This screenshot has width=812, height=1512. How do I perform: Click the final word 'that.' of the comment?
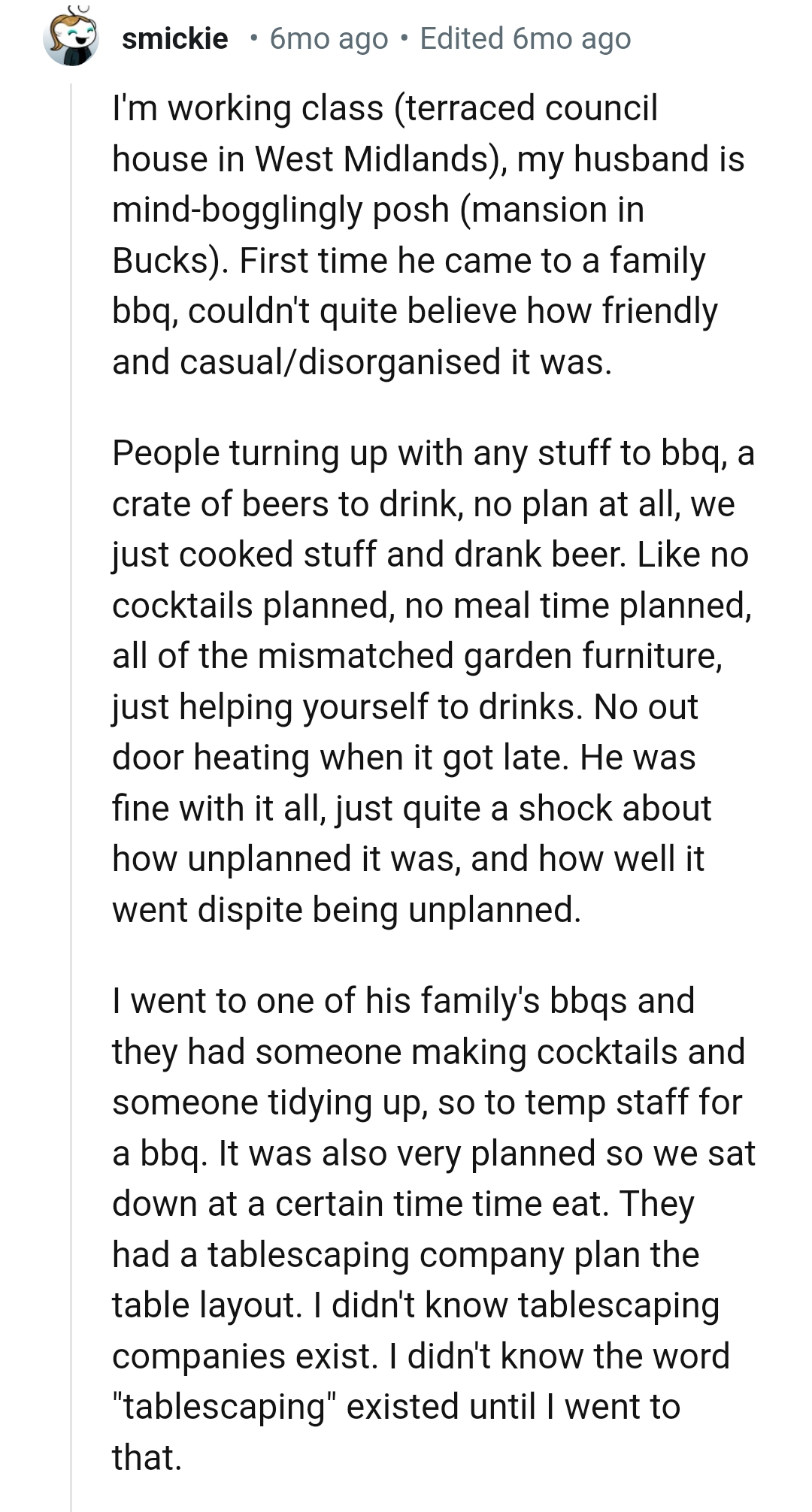(x=147, y=1457)
